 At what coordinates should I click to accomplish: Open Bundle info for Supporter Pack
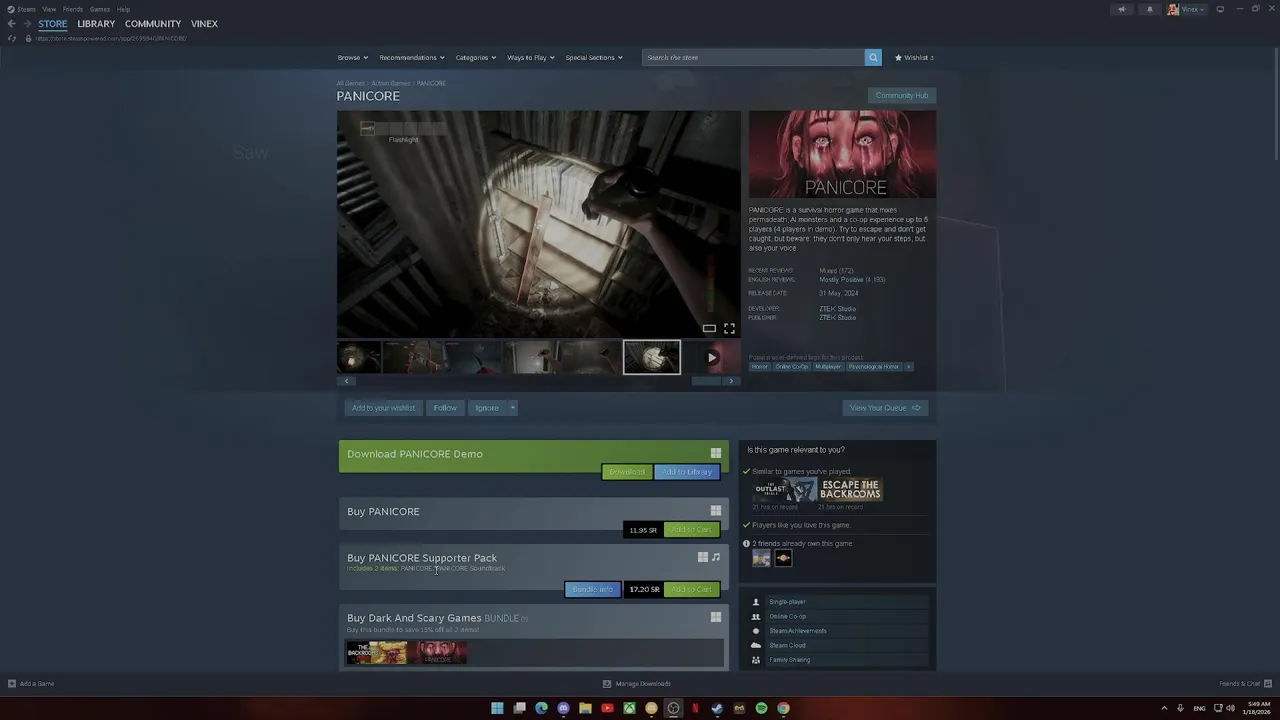point(592,590)
